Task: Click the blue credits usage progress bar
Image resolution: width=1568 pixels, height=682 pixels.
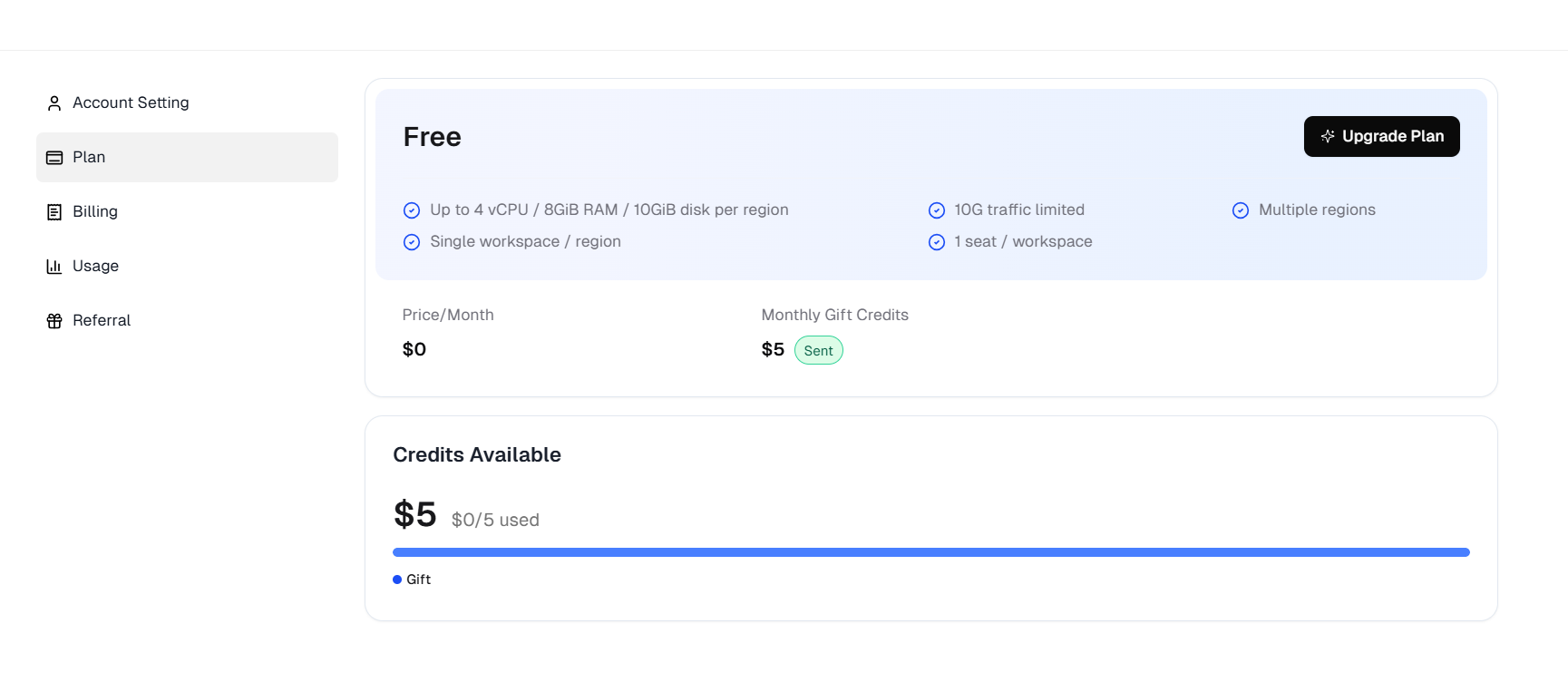Action: click(930, 552)
